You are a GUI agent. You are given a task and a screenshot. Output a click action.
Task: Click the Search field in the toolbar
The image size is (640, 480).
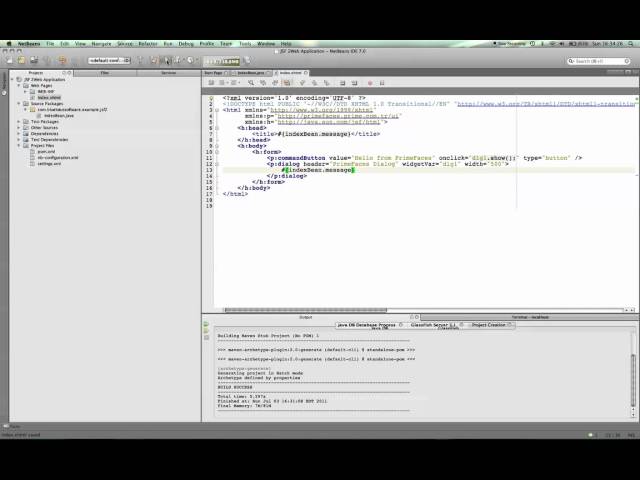coord(599,61)
